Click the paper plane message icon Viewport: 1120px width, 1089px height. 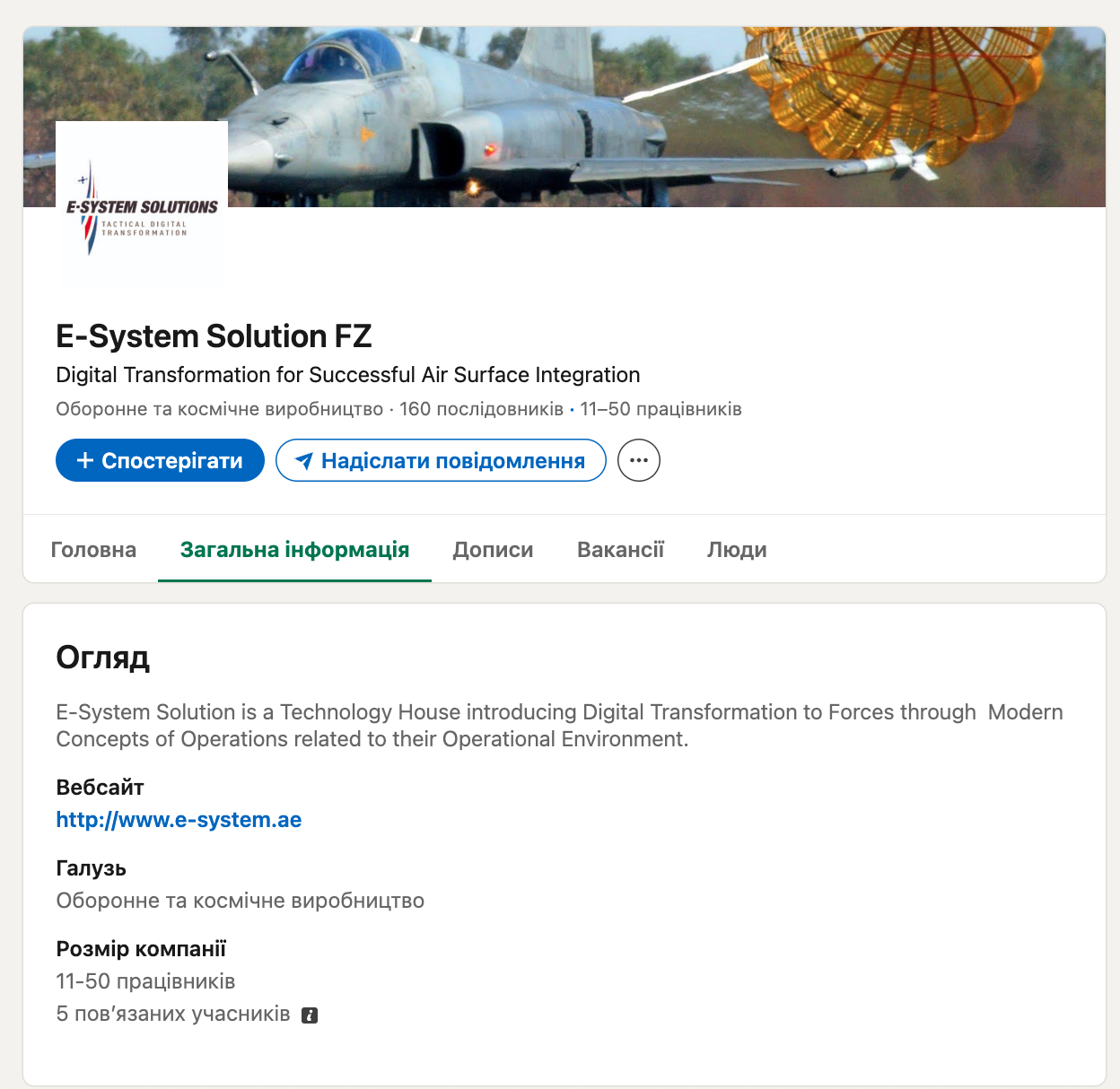coord(304,461)
